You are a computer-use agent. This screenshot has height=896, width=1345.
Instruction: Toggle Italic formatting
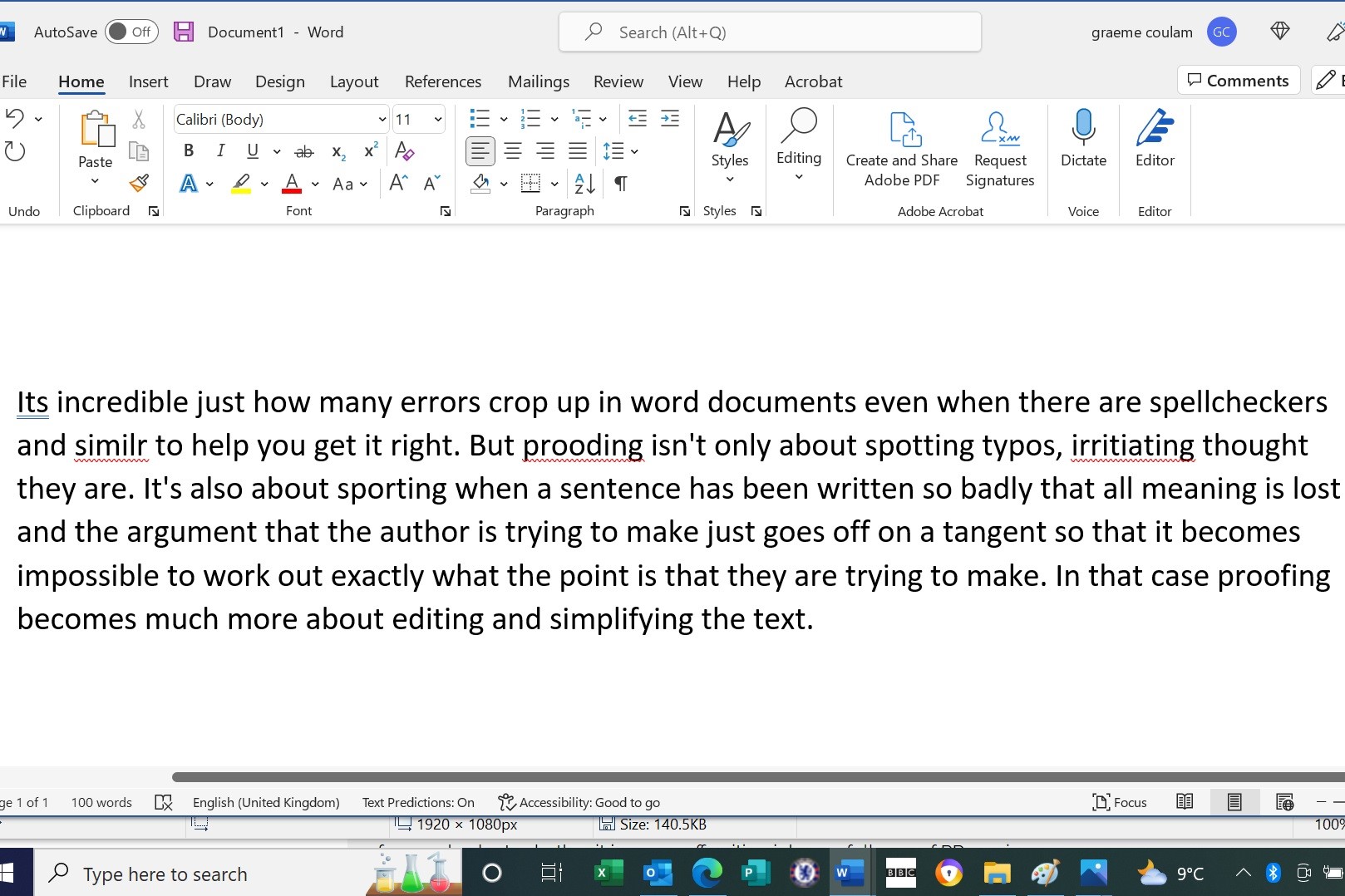(x=220, y=151)
